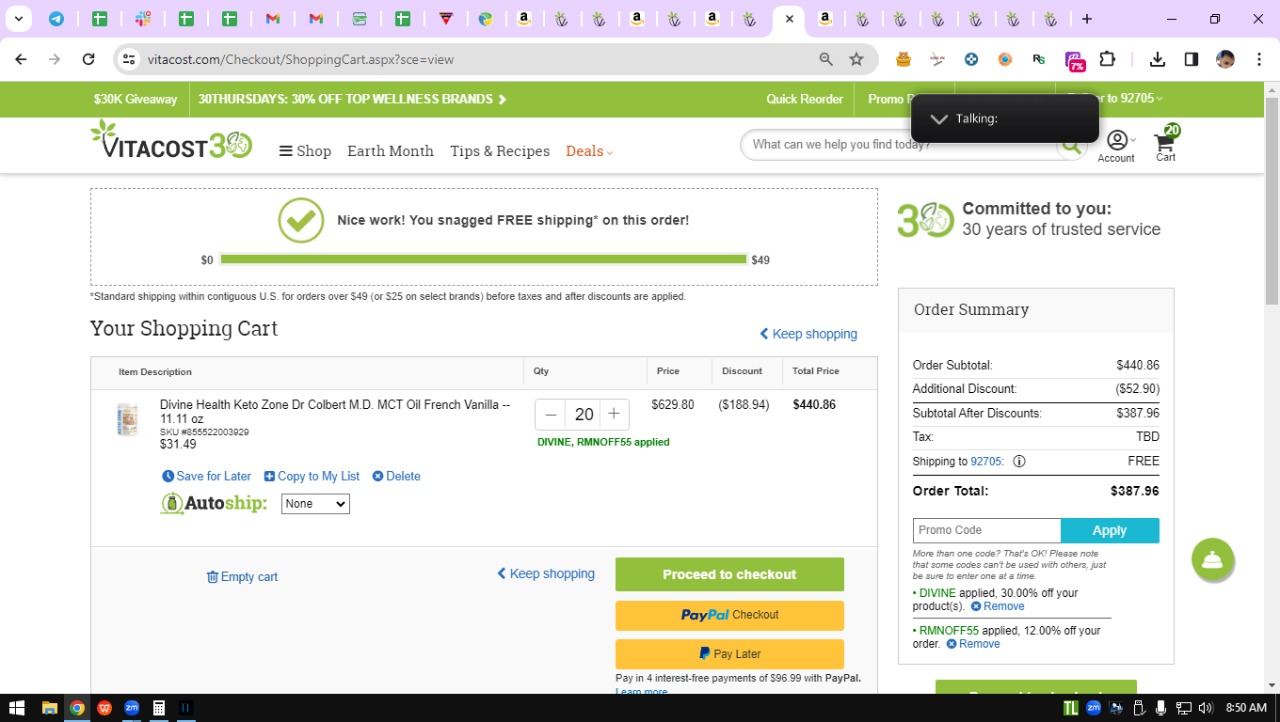
Task: Click the search magnifier button
Action: point(1071,145)
